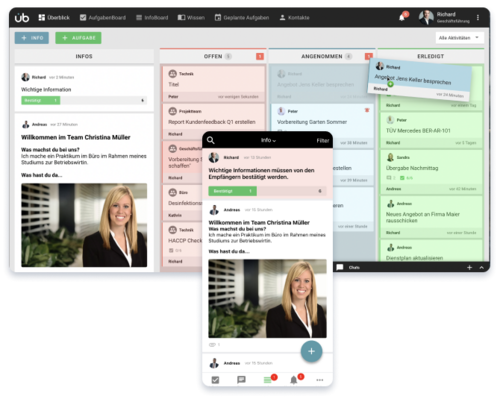
Task: Open Geplante Aufgaben tab
Action: click(x=242, y=17)
